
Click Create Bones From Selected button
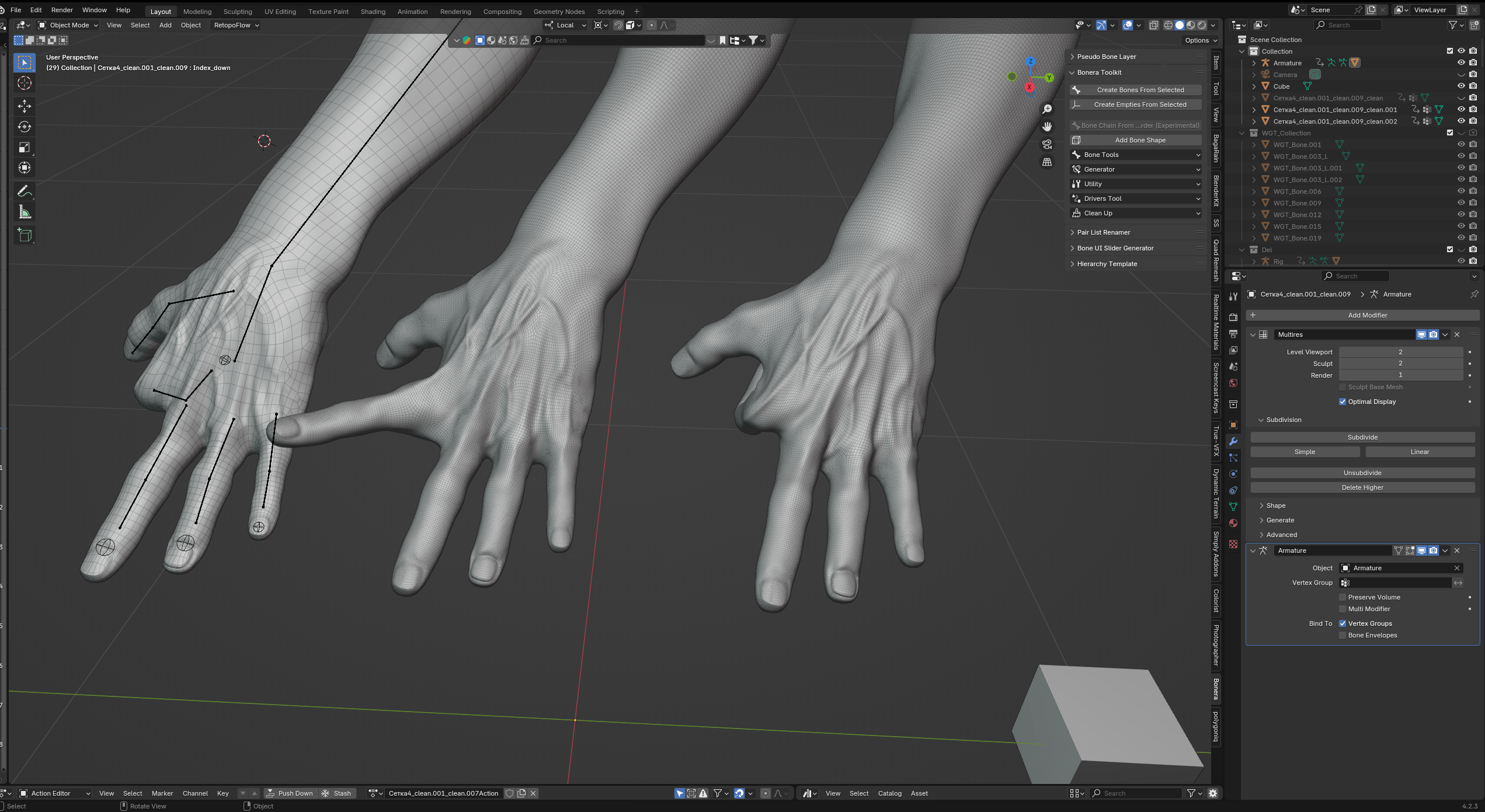coord(1136,90)
